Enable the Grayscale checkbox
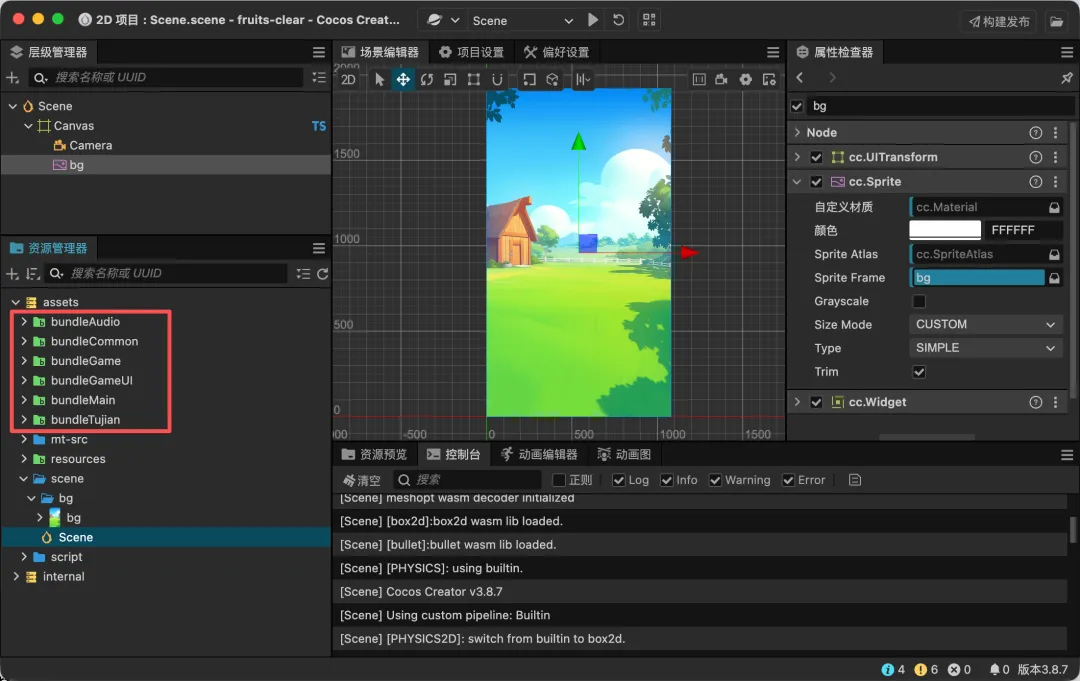 pos(919,301)
